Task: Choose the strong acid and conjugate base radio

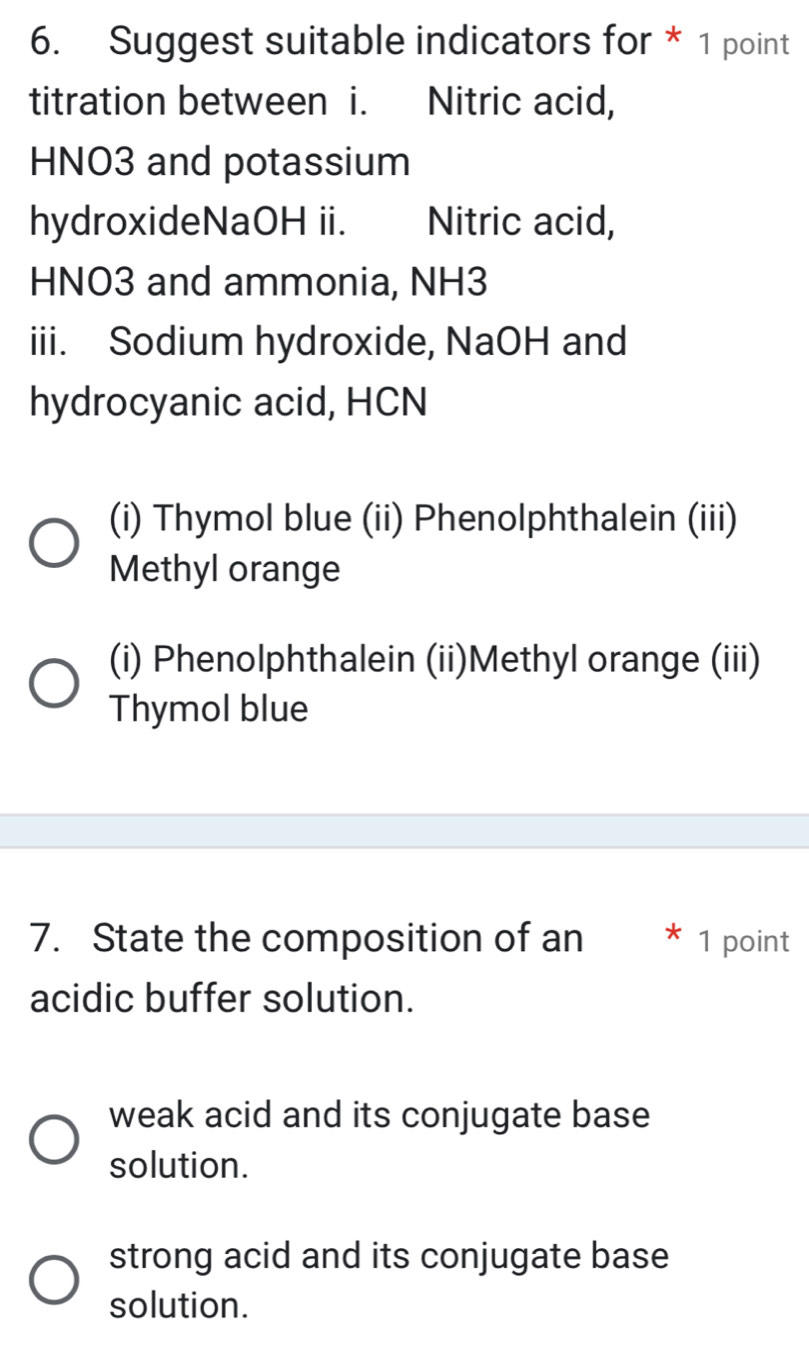Action: coord(53,1279)
